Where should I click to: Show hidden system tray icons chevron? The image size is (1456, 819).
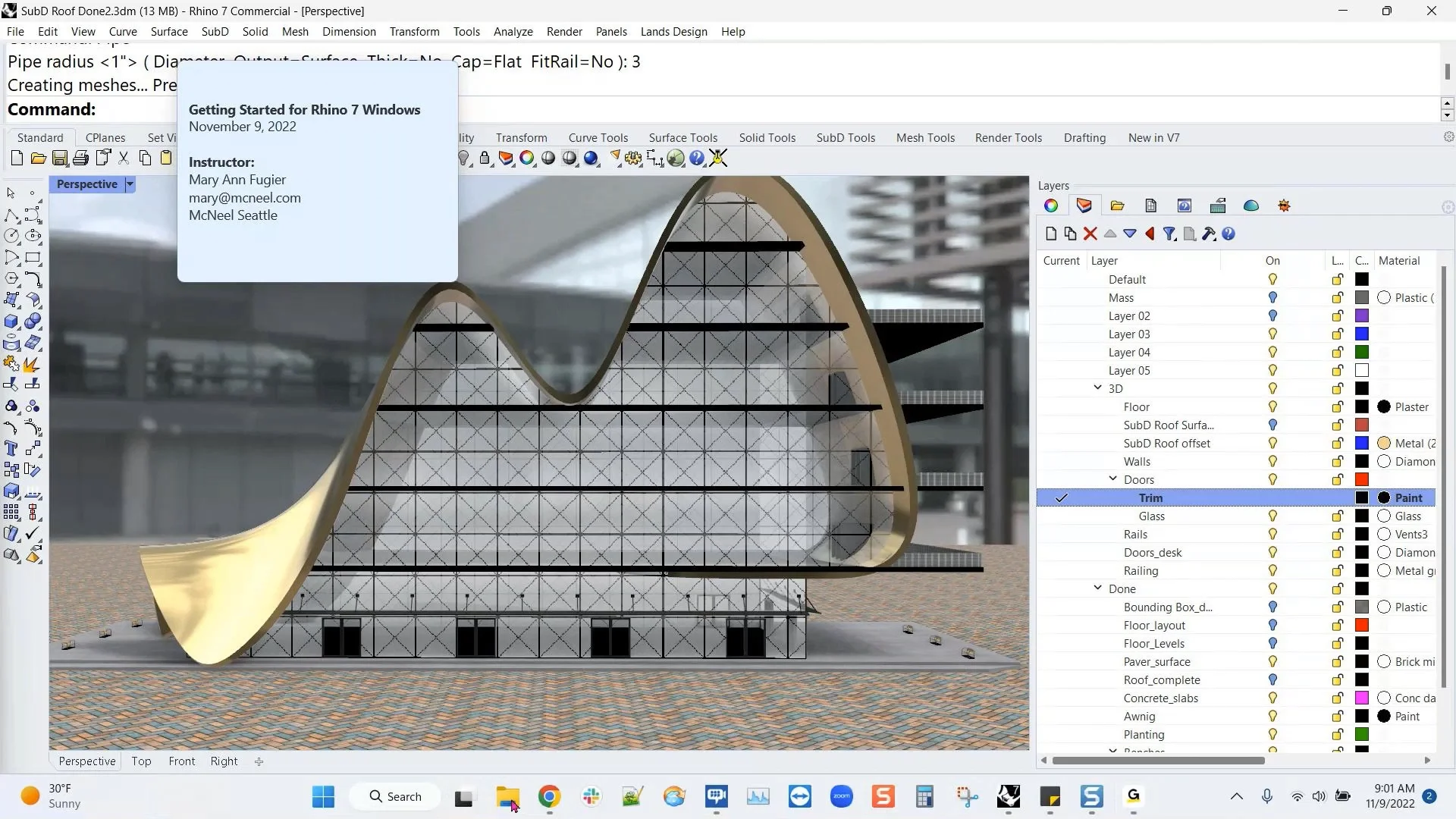click(x=1236, y=796)
